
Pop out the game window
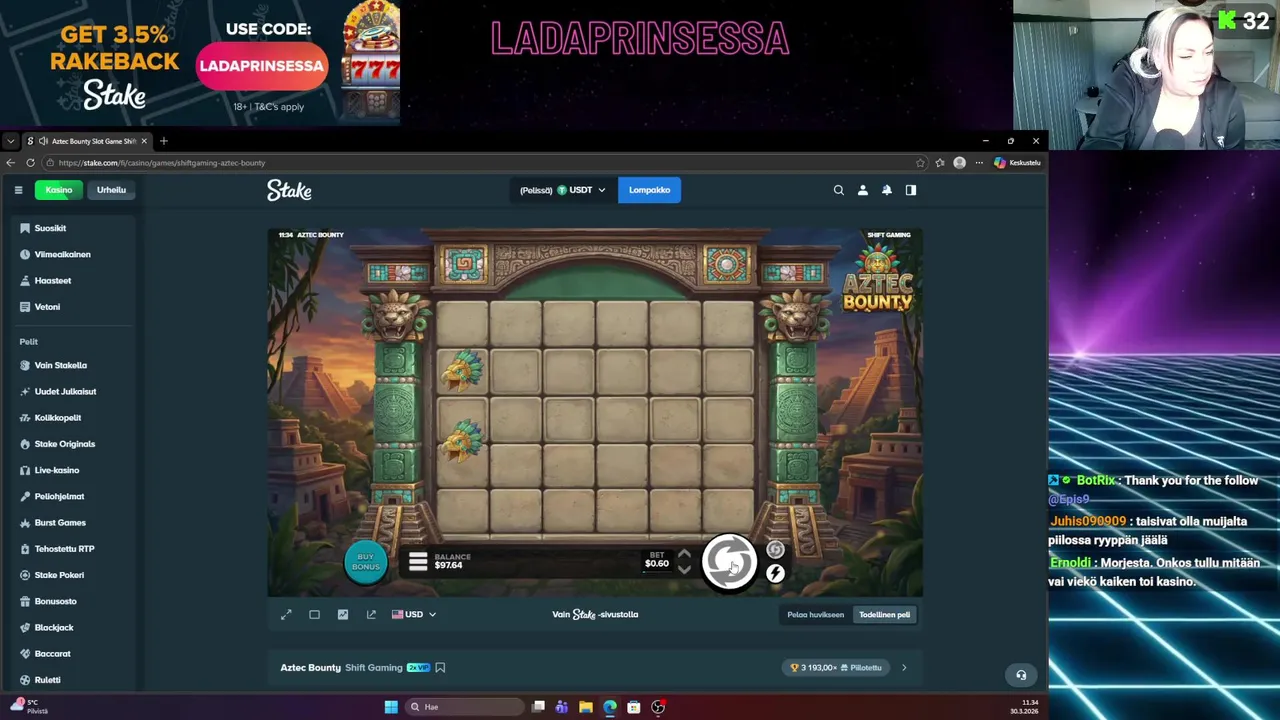pos(371,614)
